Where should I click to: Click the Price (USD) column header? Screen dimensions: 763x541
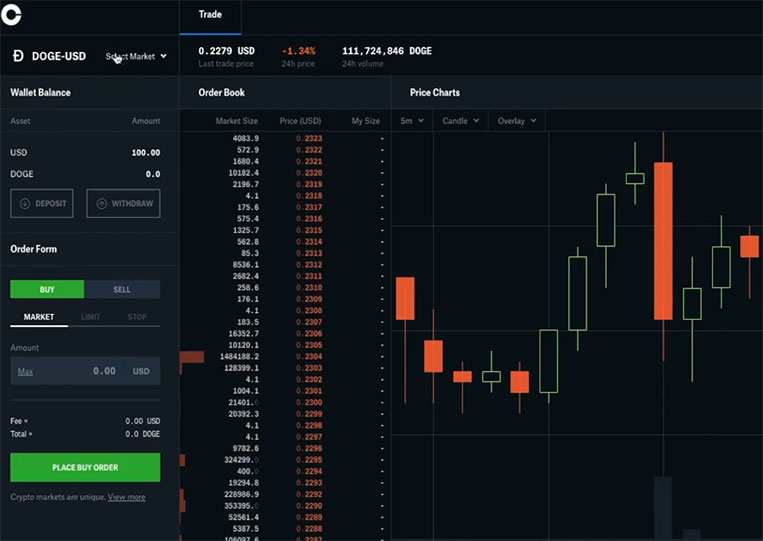coord(300,121)
